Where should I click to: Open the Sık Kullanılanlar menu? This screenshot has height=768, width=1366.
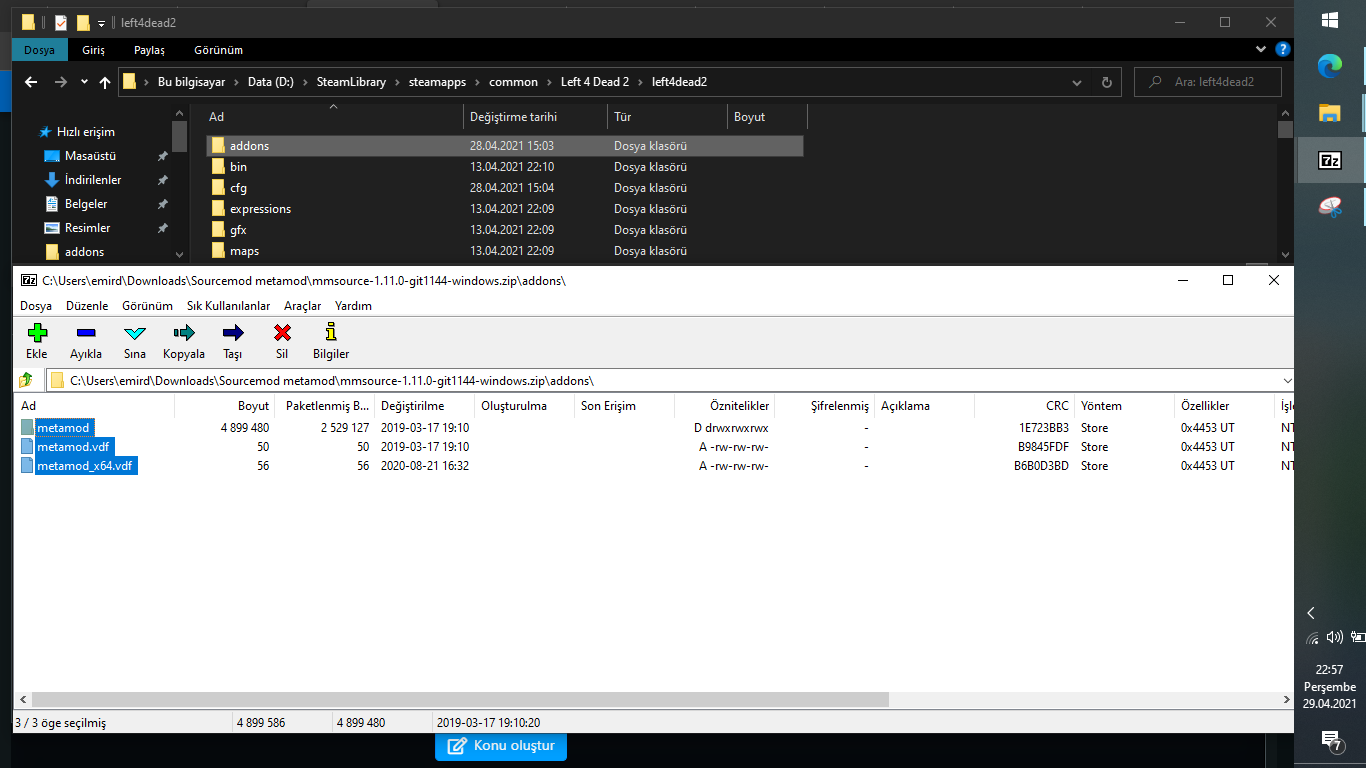pyautogui.click(x=229, y=306)
